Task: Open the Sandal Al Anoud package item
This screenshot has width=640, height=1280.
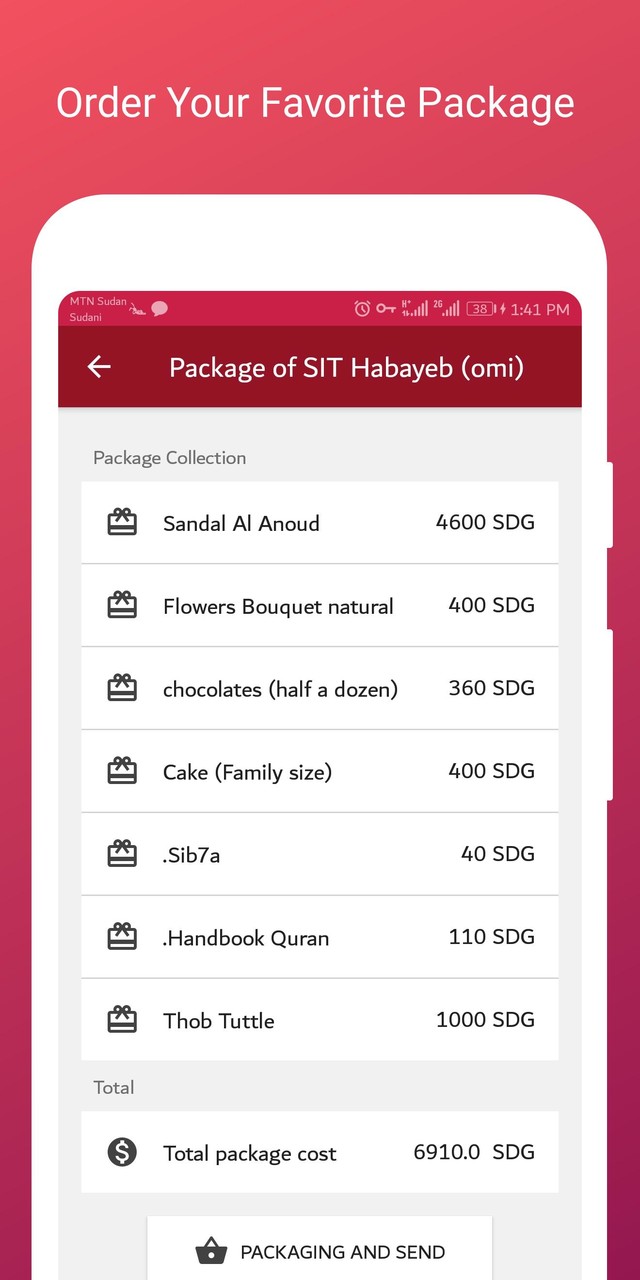Action: [x=320, y=522]
